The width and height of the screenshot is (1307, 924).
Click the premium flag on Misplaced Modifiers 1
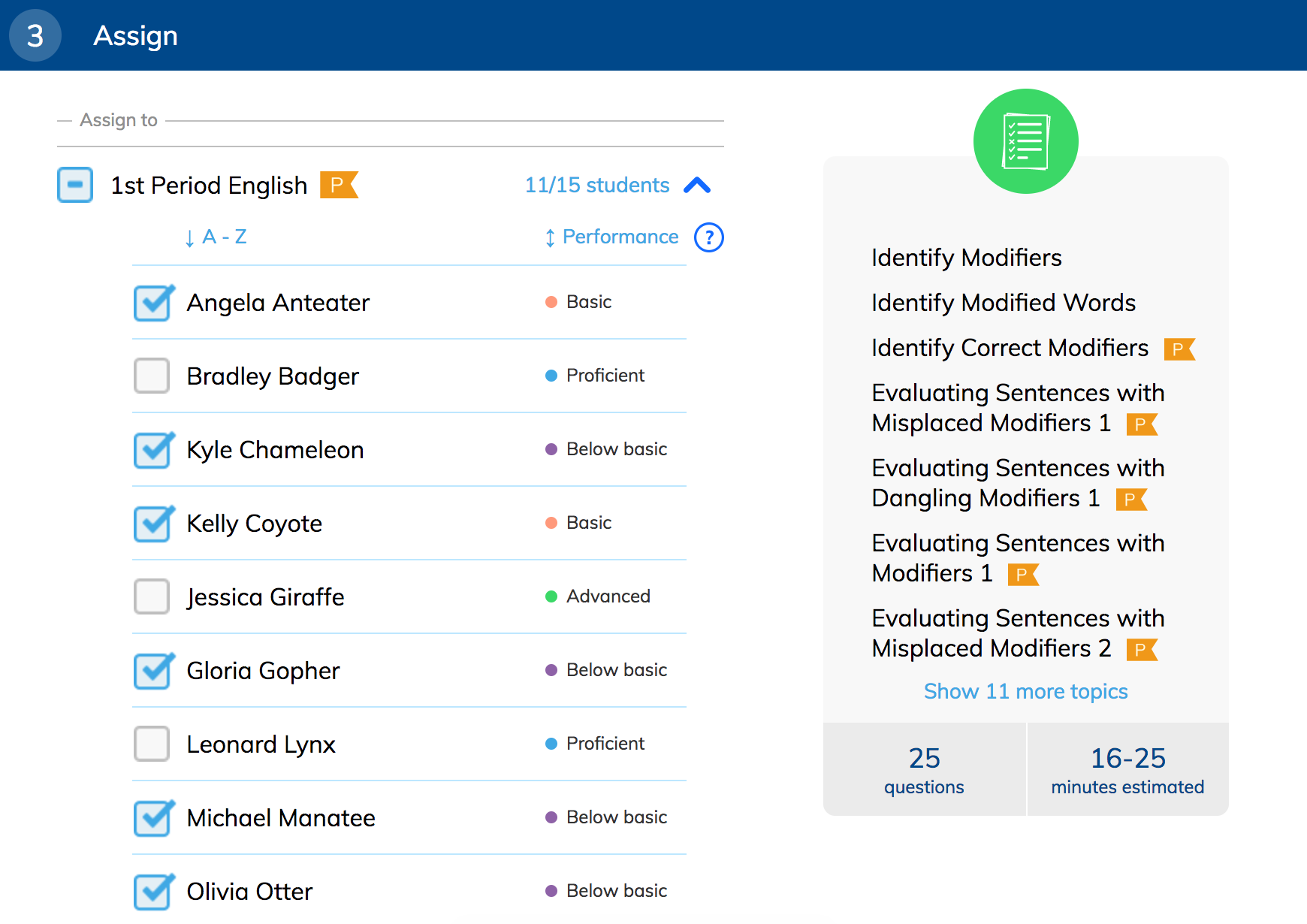point(1142,424)
